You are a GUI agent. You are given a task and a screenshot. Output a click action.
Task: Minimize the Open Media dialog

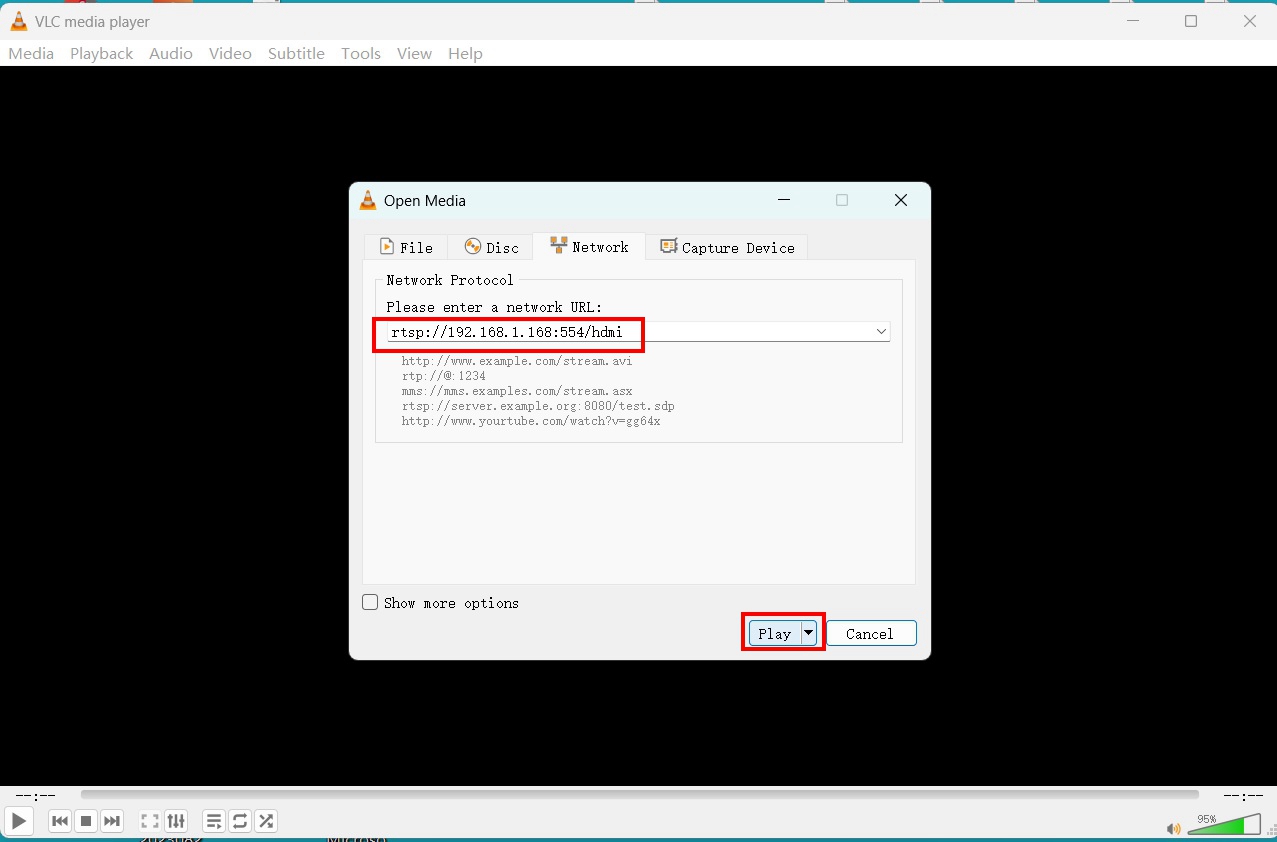pyautogui.click(x=783, y=200)
